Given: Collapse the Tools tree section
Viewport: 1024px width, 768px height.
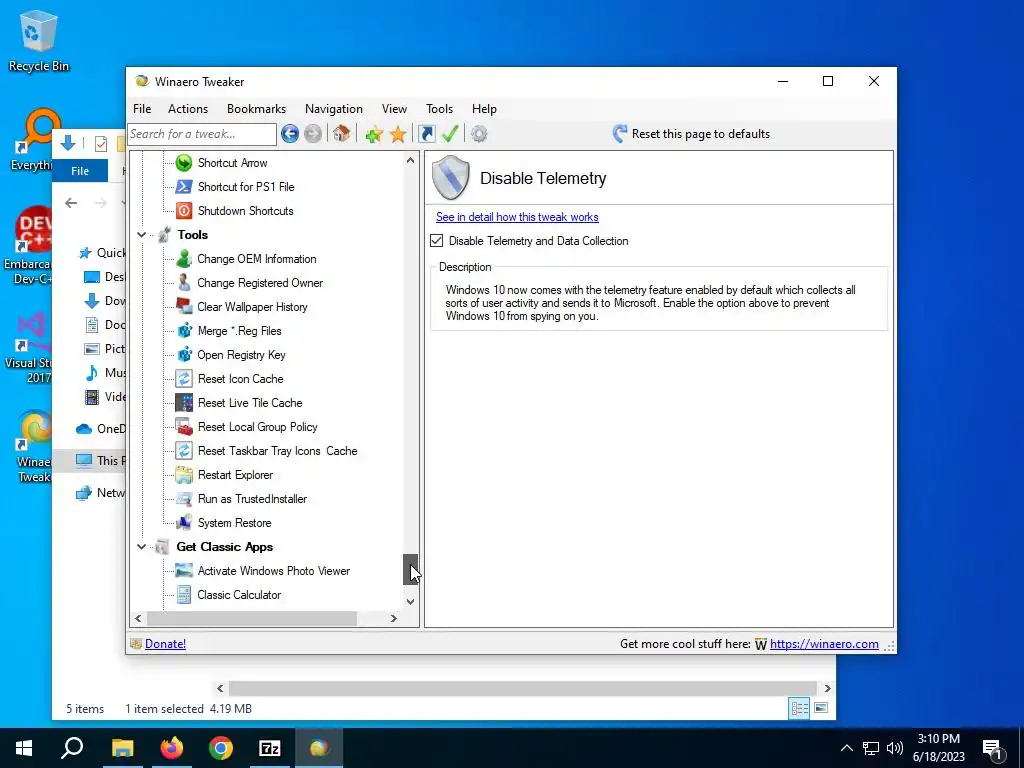Looking at the screenshot, I should pos(141,234).
